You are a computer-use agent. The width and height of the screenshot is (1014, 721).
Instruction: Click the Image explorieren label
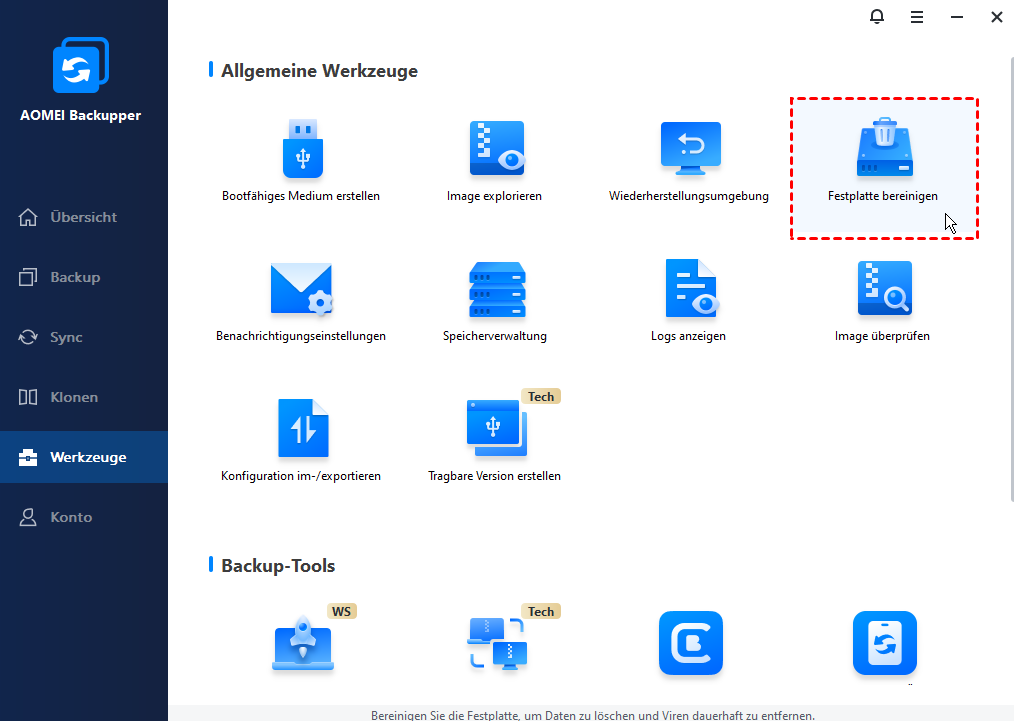click(494, 196)
